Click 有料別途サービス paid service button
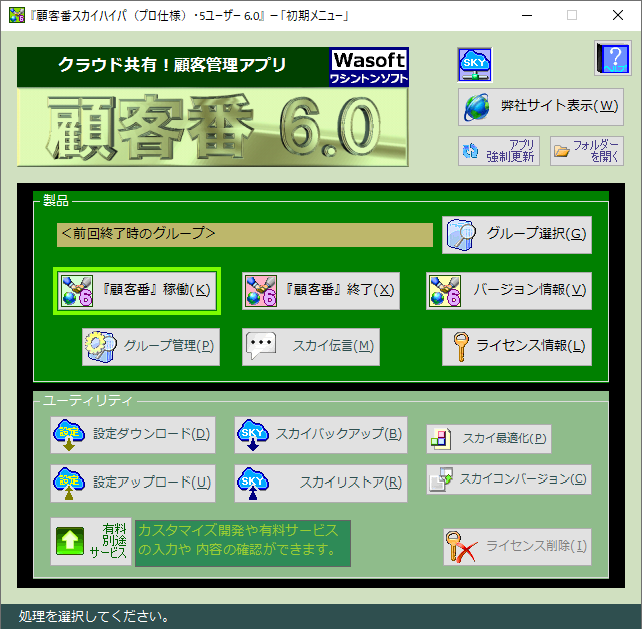642x629 pixels. click(x=91, y=541)
